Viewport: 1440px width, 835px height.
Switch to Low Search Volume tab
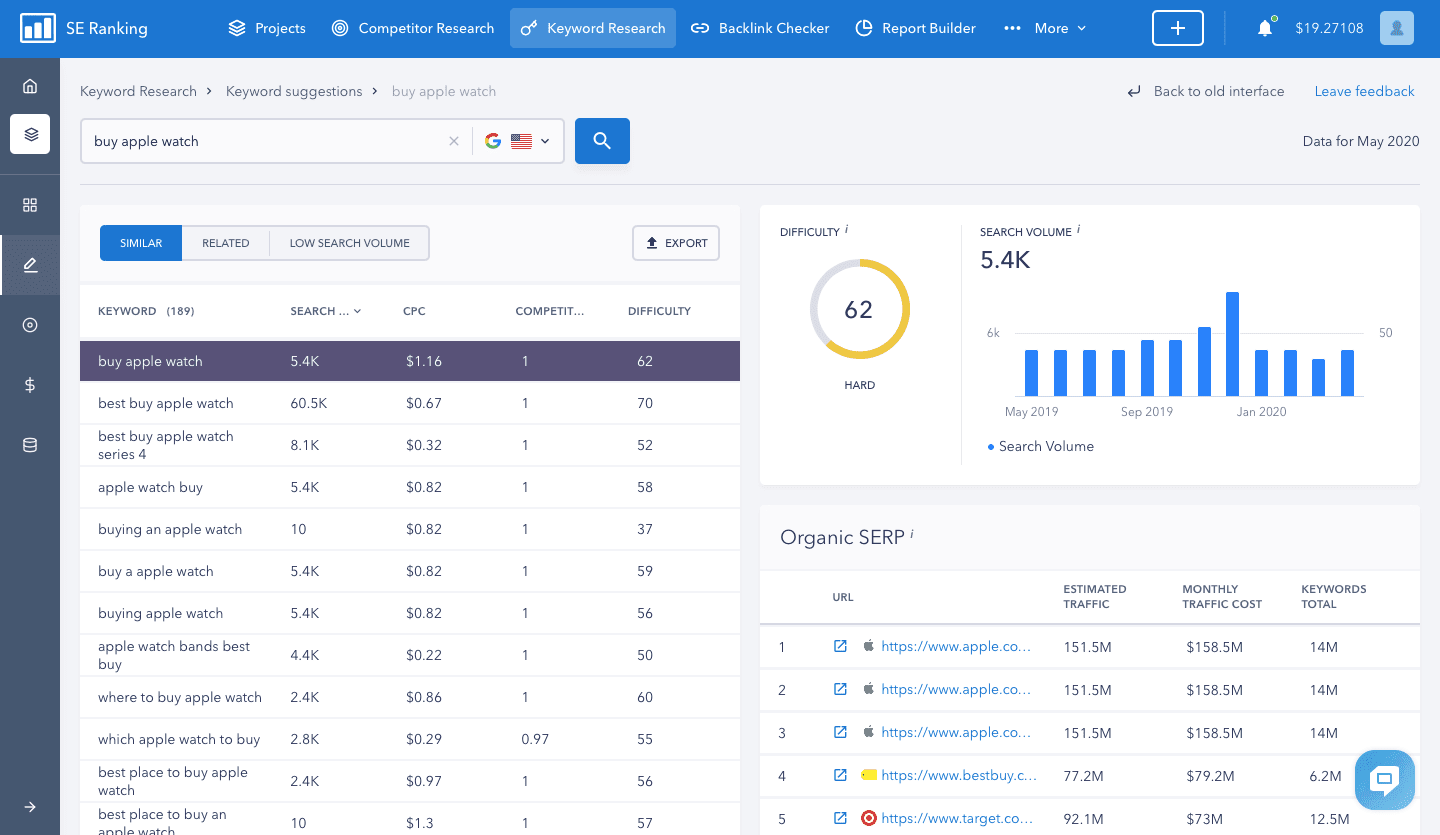point(350,243)
